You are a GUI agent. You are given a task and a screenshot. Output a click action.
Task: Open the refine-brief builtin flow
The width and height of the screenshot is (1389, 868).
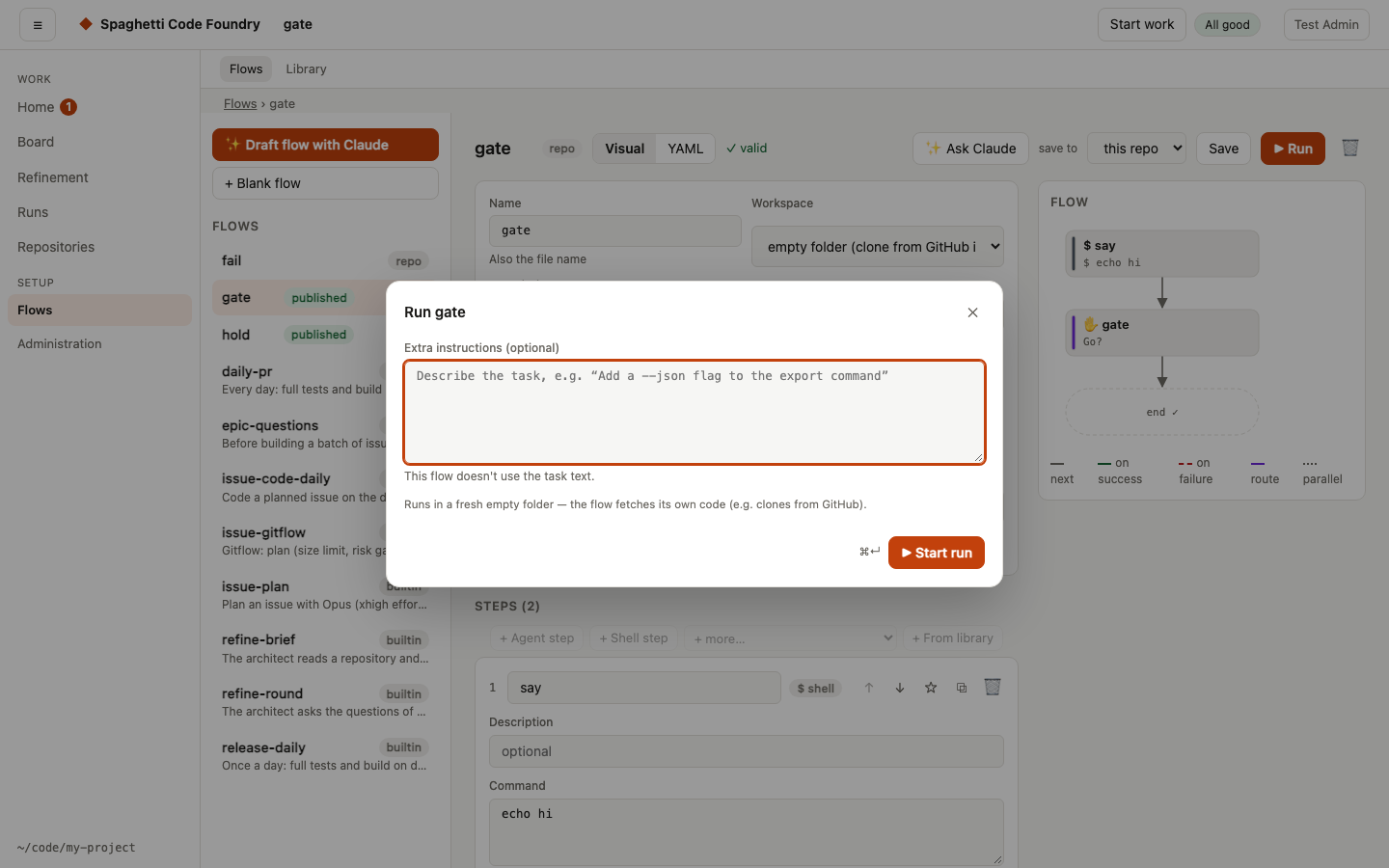click(325, 649)
